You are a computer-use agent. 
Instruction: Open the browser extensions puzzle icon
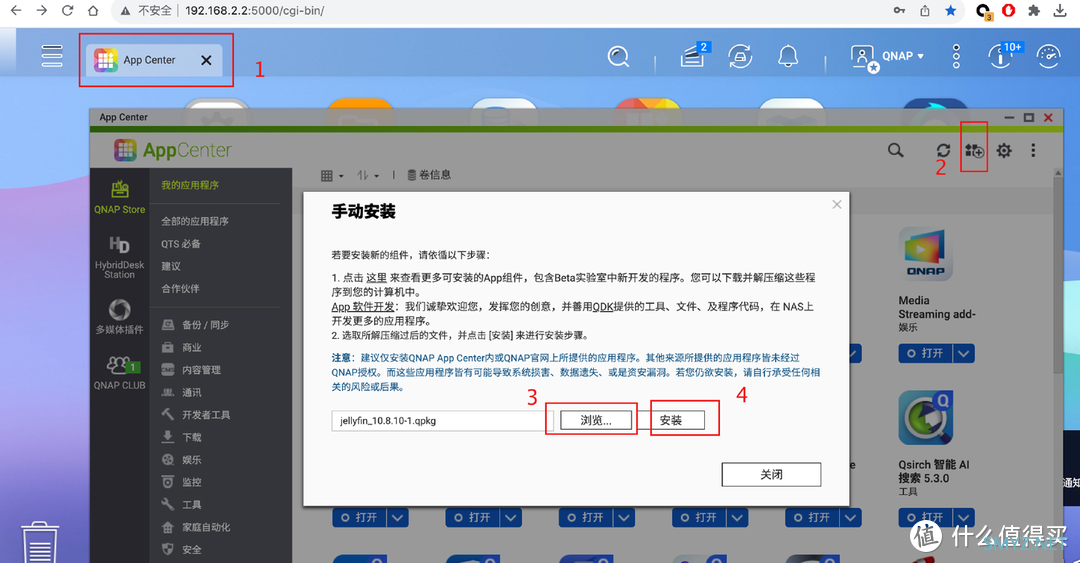point(1034,10)
